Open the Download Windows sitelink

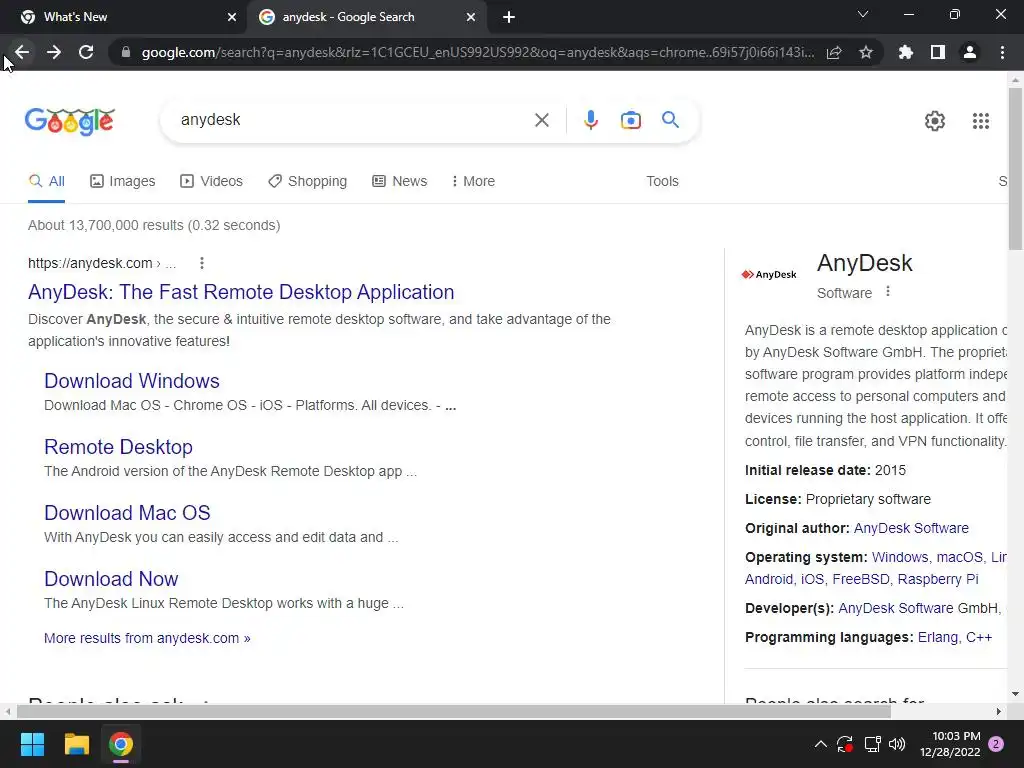132,381
